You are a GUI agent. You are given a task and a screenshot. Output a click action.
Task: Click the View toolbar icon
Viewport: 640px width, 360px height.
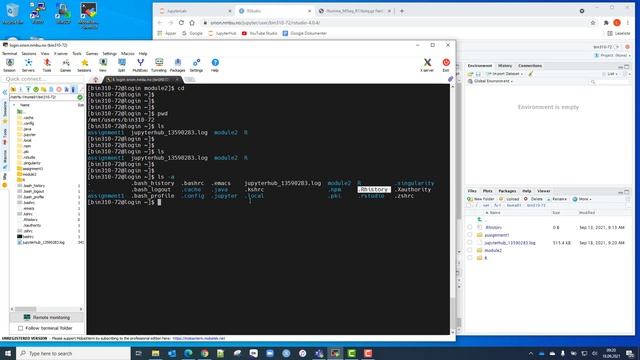coord(102,65)
